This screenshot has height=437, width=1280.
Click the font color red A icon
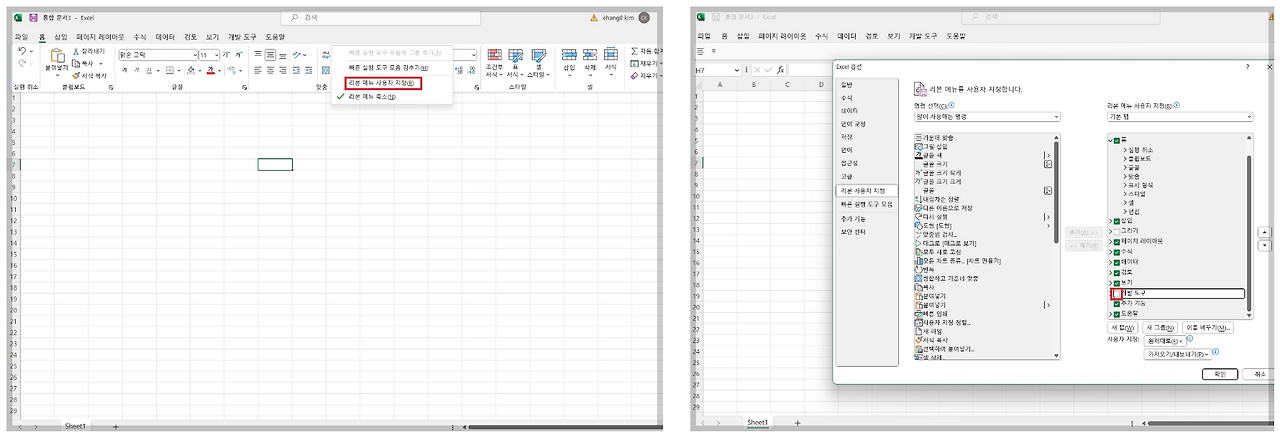point(210,71)
